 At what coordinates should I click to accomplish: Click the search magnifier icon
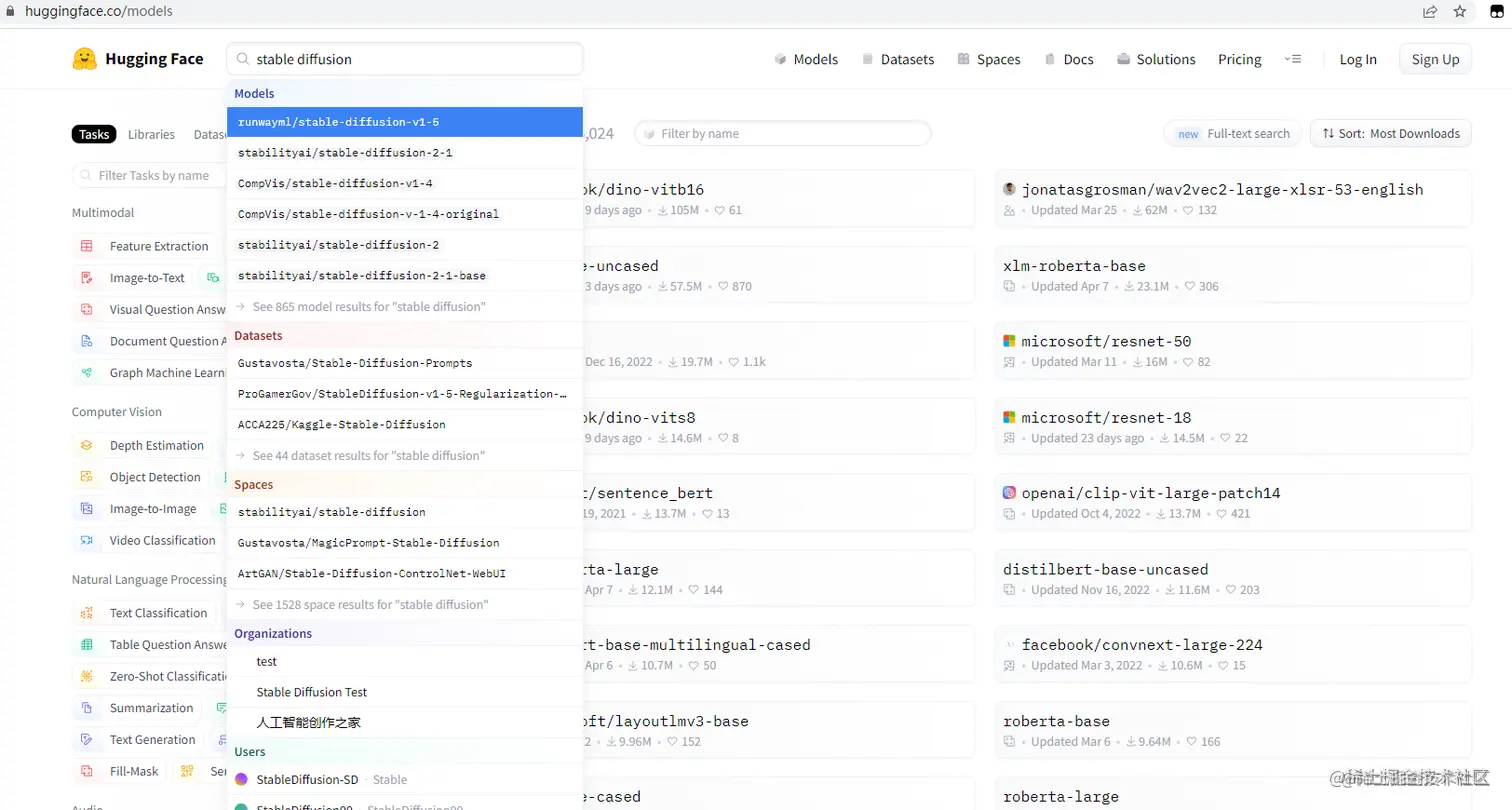coord(243,59)
